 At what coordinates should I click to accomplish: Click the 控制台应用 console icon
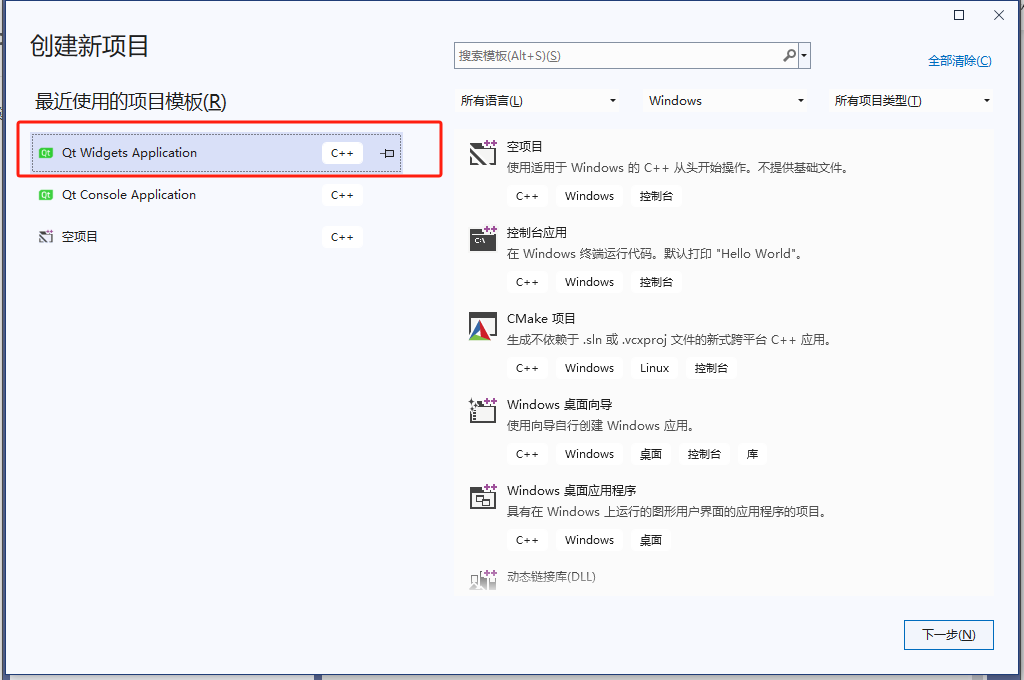point(483,238)
